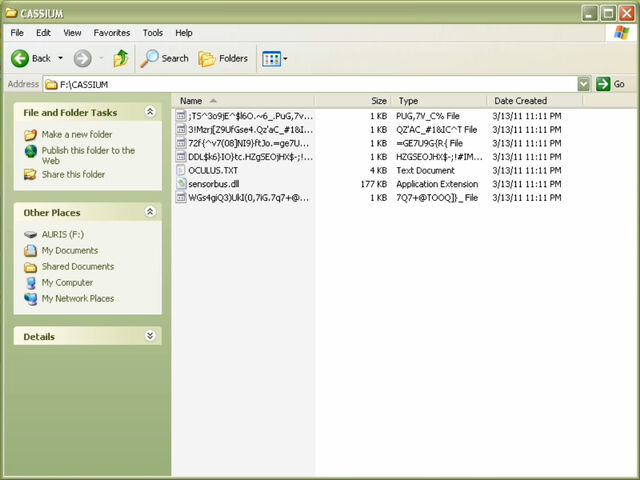Expand the Details panel
The height and width of the screenshot is (480, 640).
pyautogui.click(x=150, y=336)
